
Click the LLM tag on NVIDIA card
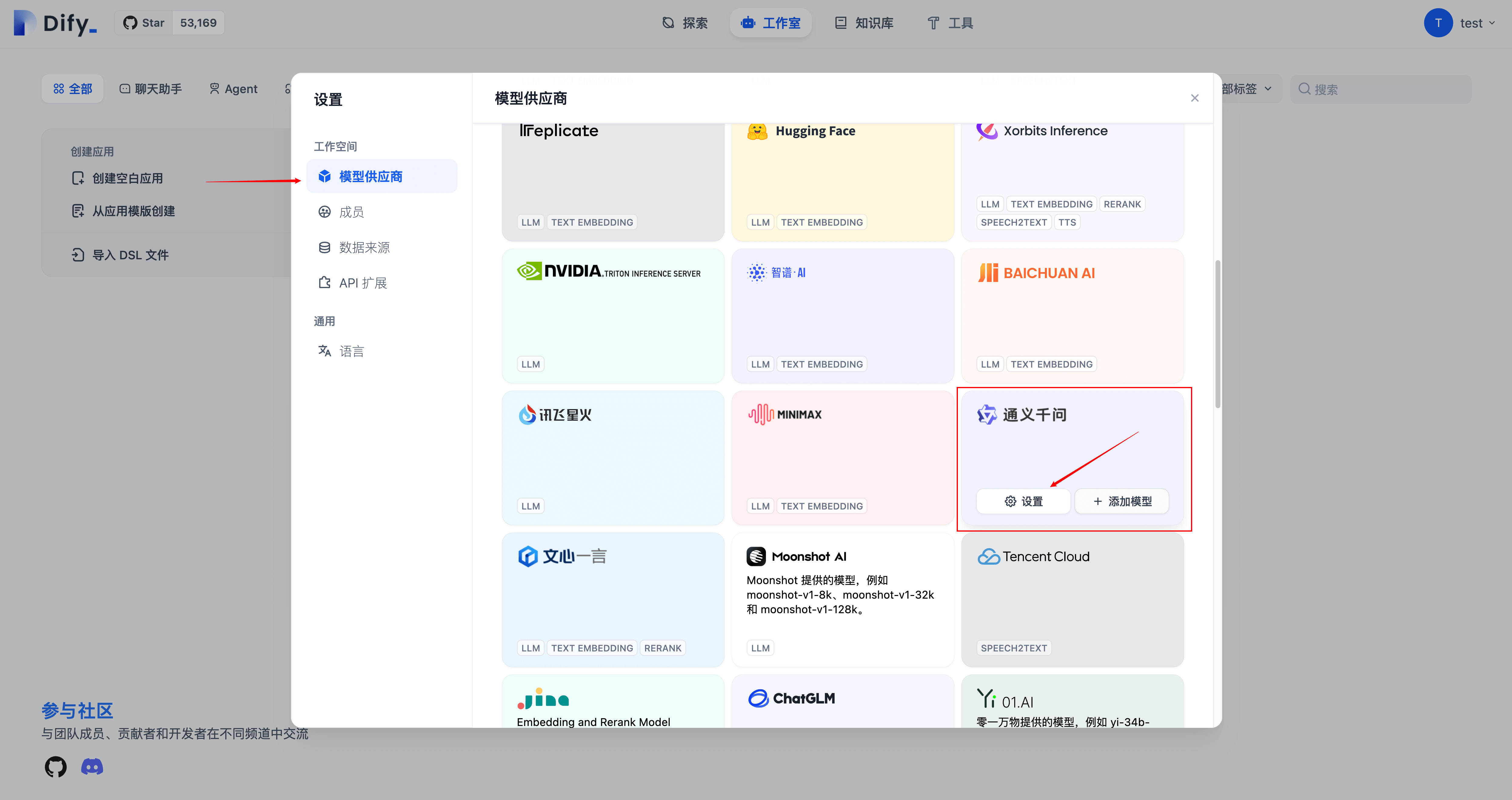point(530,364)
